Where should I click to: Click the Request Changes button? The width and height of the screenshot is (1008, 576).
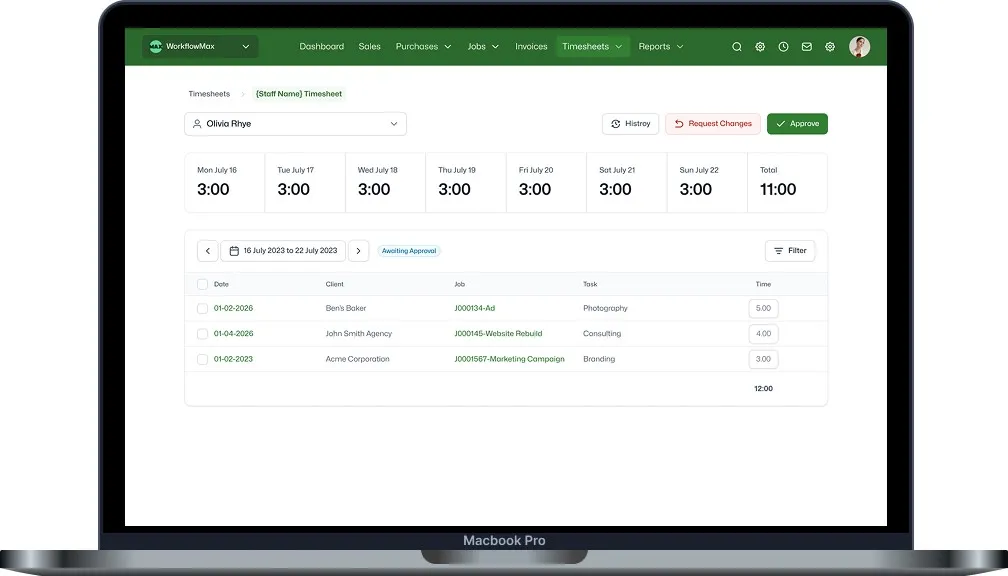(713, 124)
